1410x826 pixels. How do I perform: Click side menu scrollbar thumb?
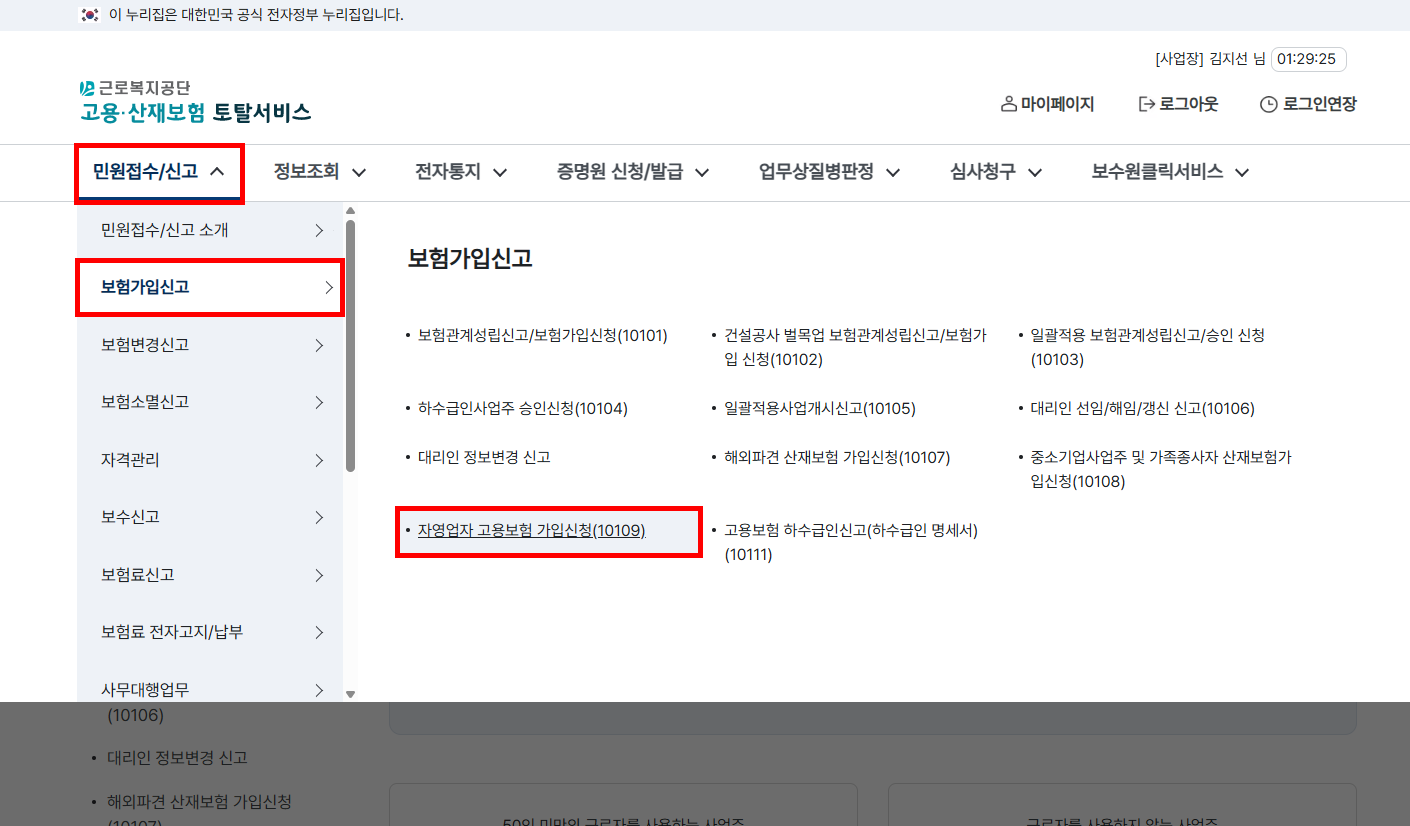click(x=350, y=345)
